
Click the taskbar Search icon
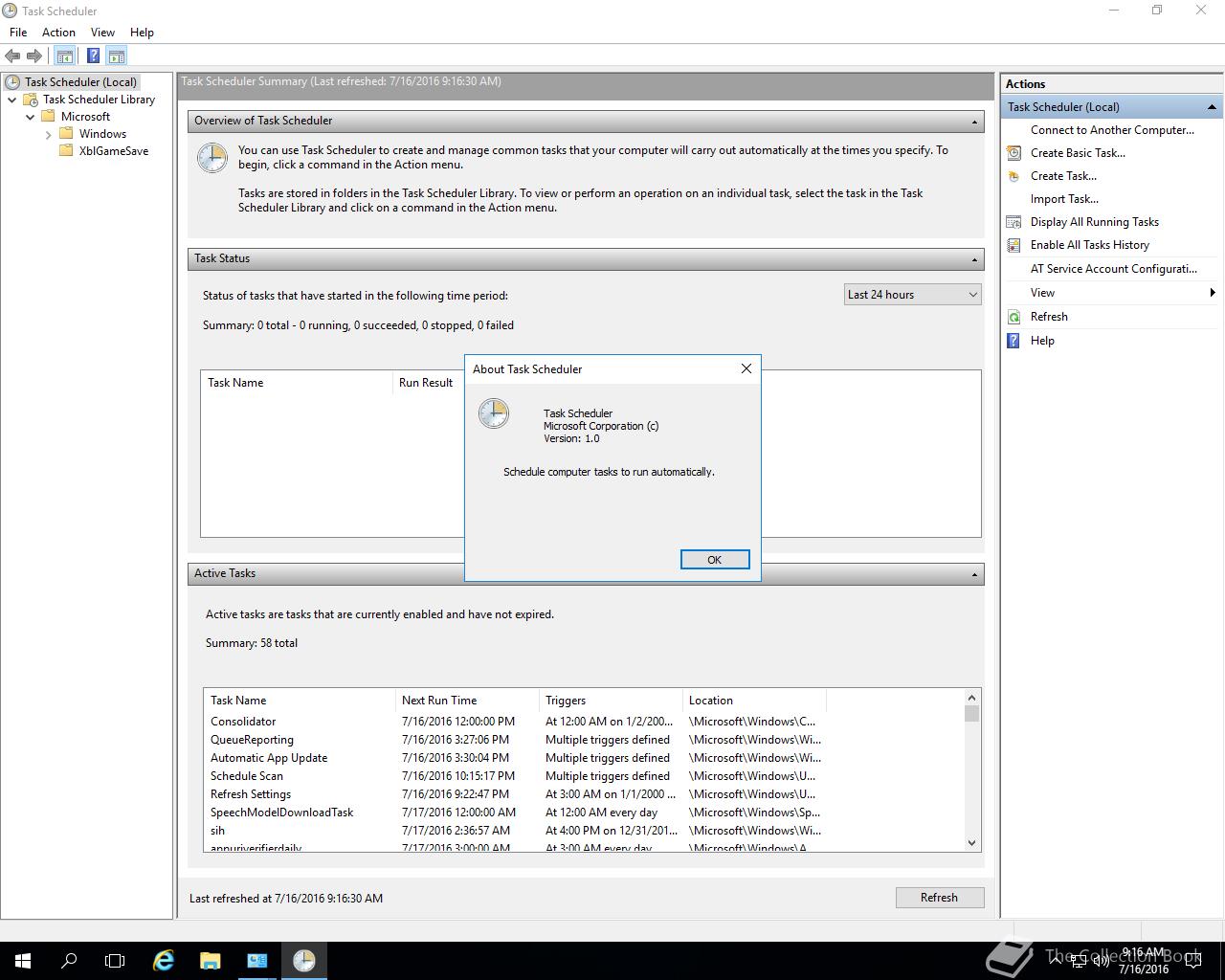tap(69, 961)
